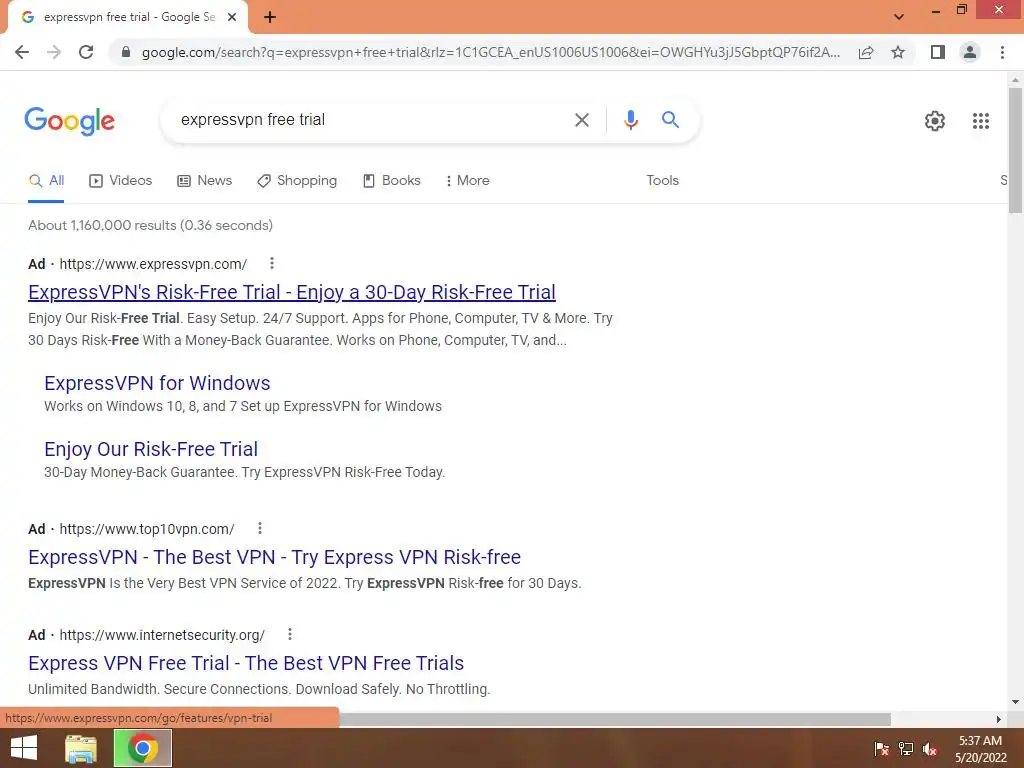Image resolution: width=1024 pixels, height=768 pixels.
Task: Submit the search with the magnifier icon
Action: [670, 120]
